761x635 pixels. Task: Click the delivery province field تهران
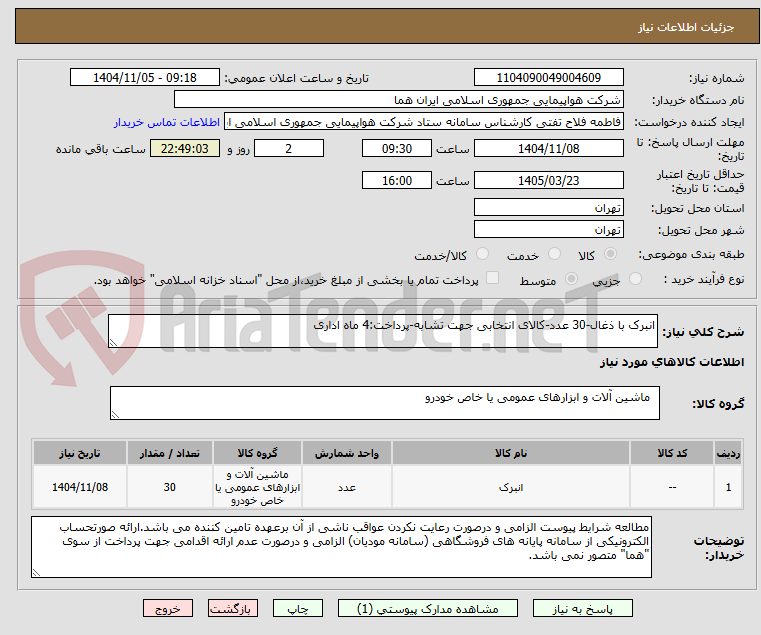548,207
